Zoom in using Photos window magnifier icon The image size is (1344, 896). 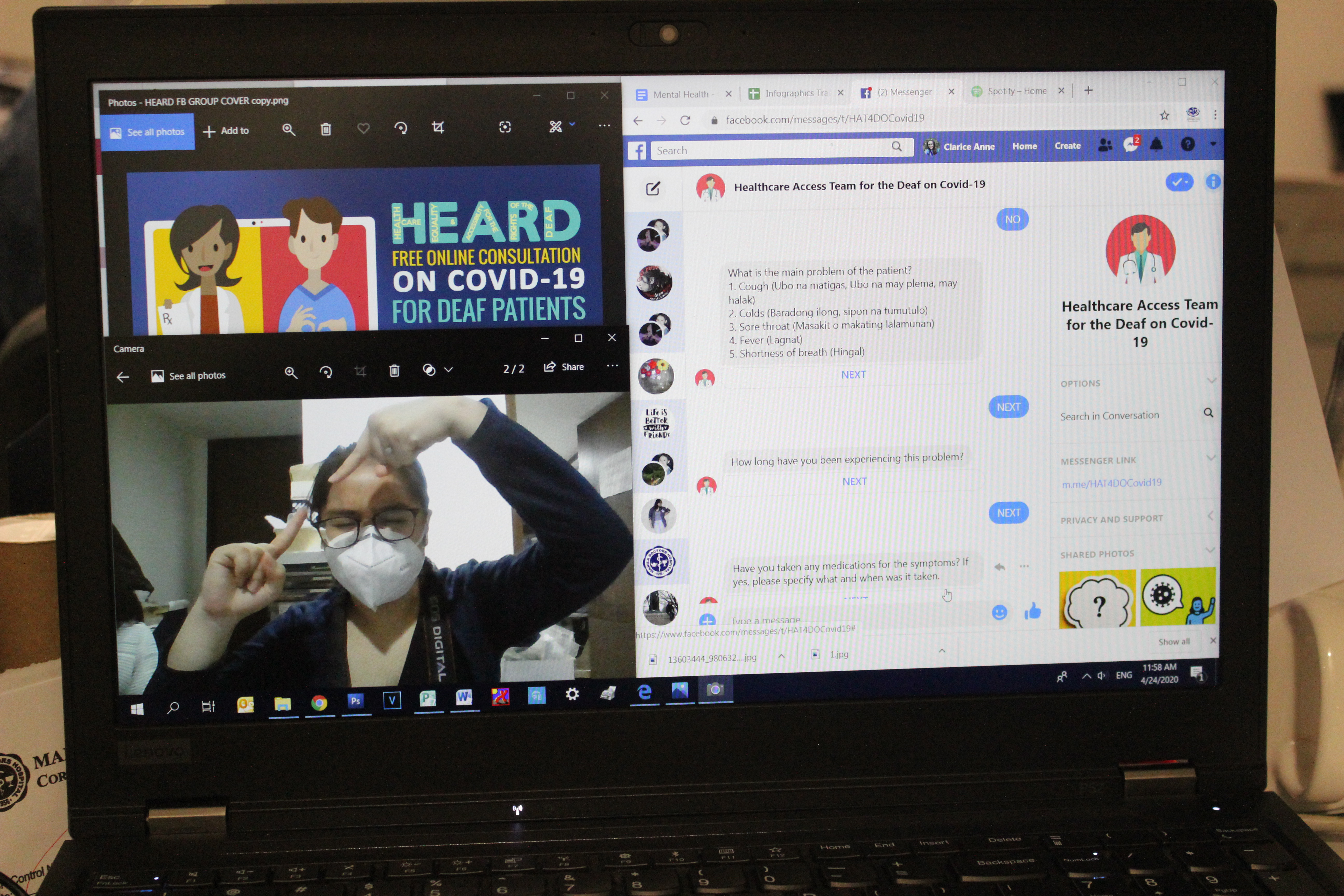[x=289, y=130]
